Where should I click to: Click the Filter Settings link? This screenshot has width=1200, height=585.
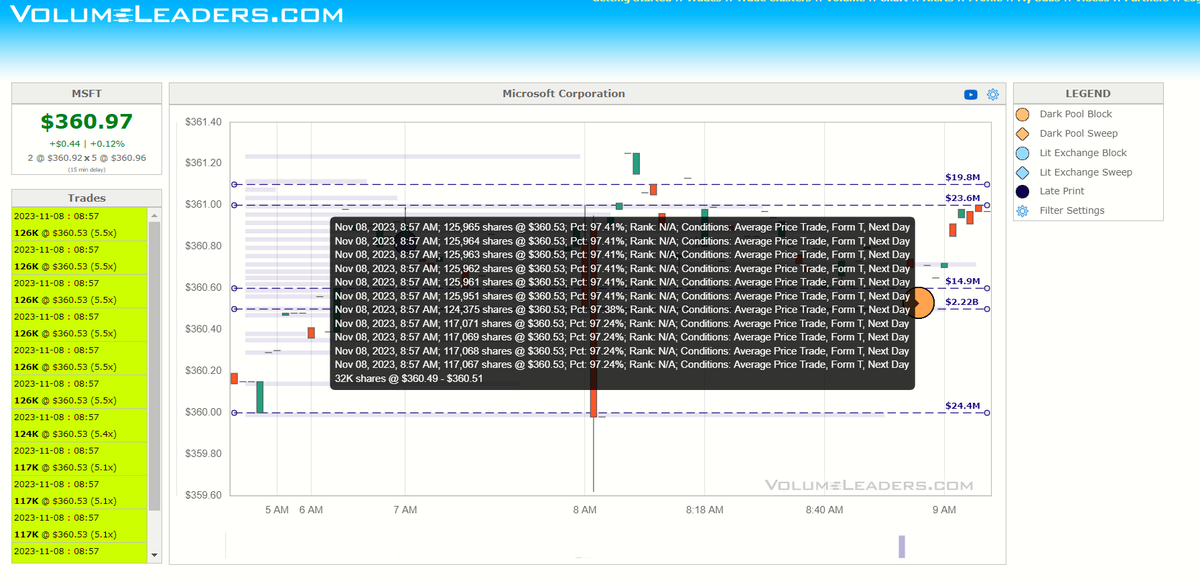tap(1072, 211)
